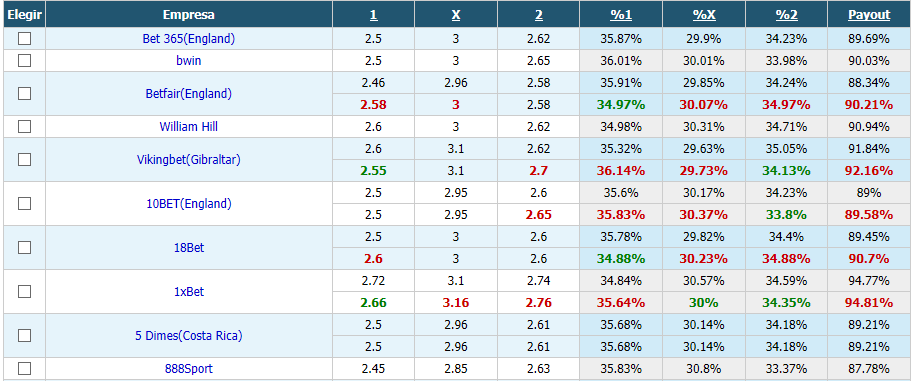The image size is (917, 381).
Task: Click the Empresa column header
Action: [188, 15]
